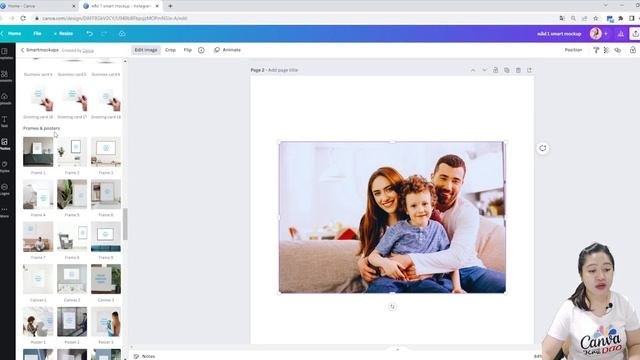Click the rotate handle below the photo
This screenshot has height=360, width=640.
tap(392, 307)
